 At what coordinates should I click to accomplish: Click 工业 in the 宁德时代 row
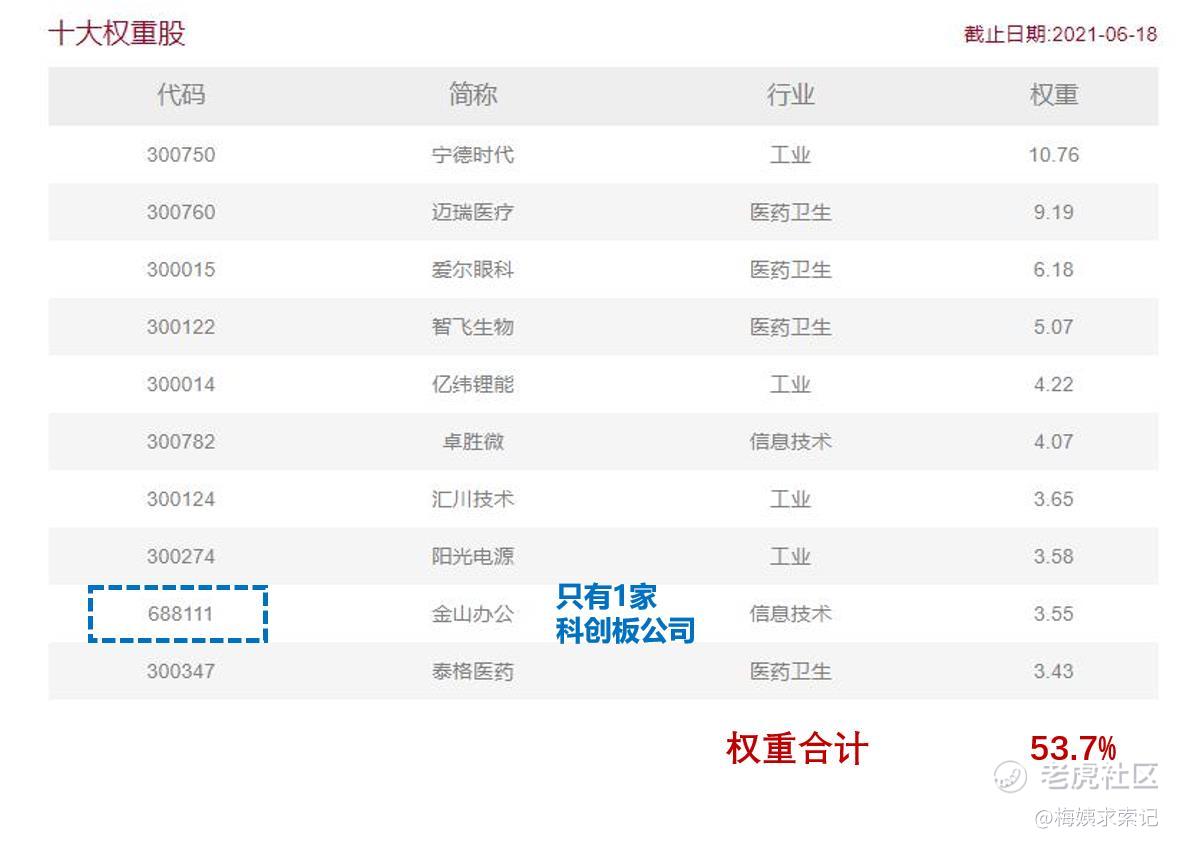coord(790,155)
